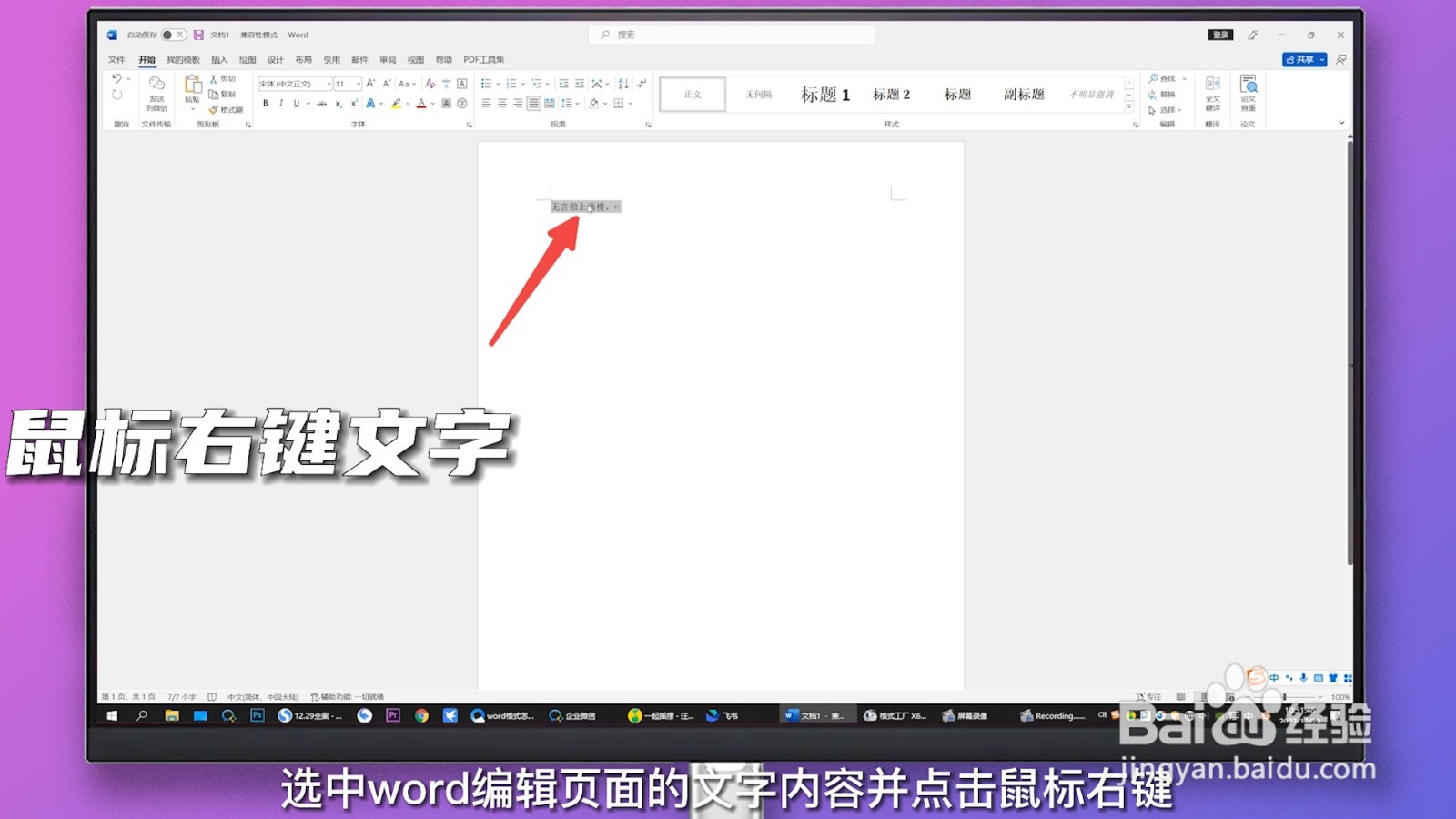Click the Increase Font Size icon
This screenshot has width=1456, height=819.
[370, 83]
